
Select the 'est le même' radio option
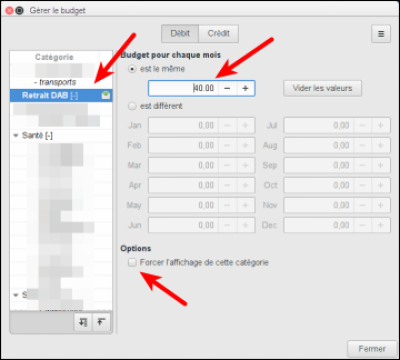[132, 69]
